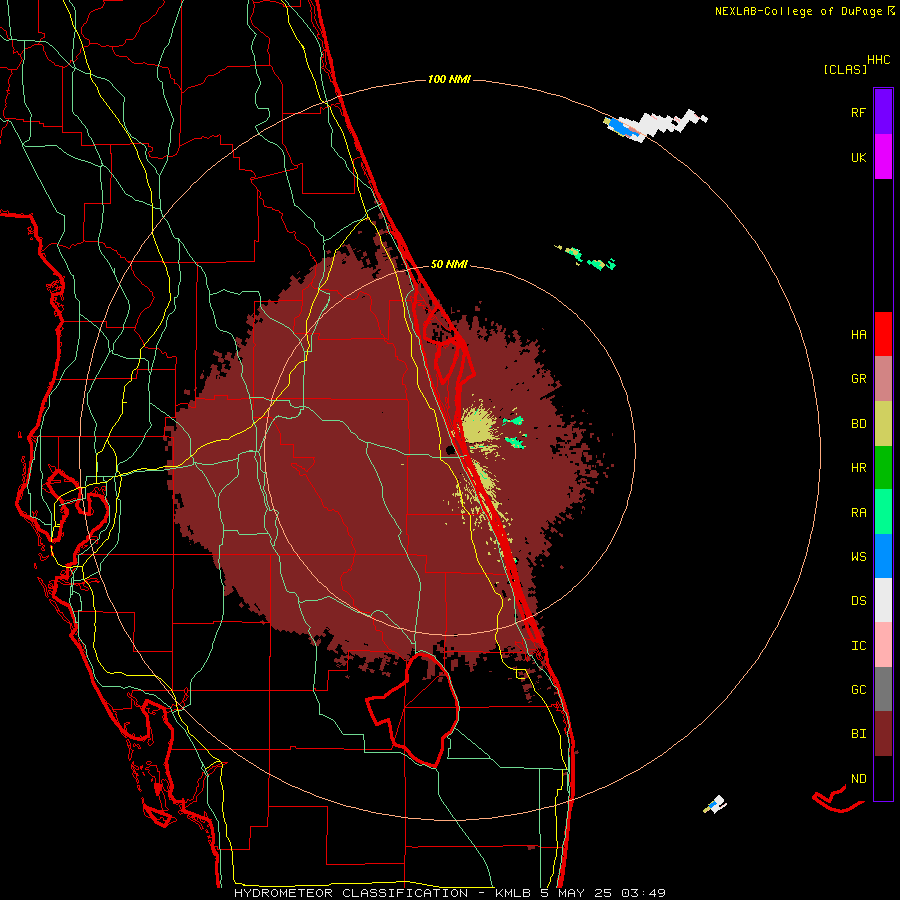Screen dimensions: 900x900
Task: Click the 50 NMI range ring label
Action: point(449,264)
